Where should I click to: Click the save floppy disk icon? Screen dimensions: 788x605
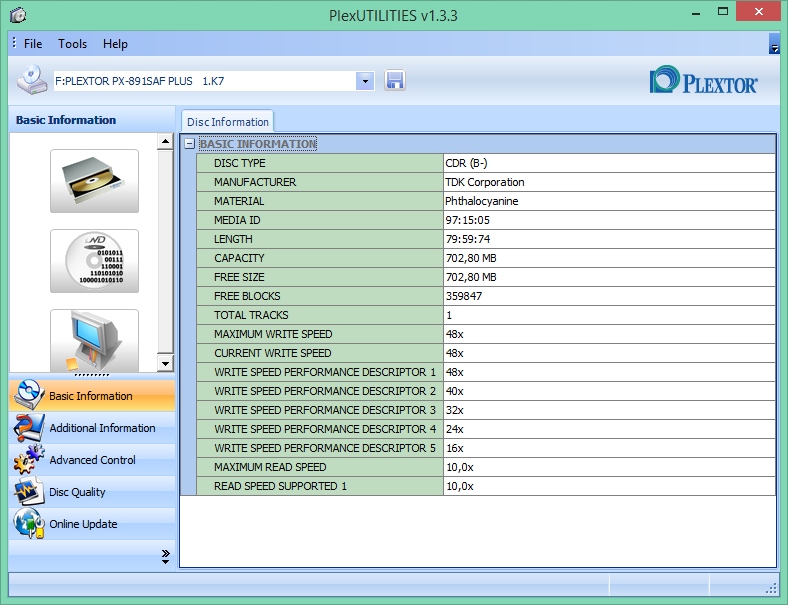pyautogui.click(x=395, y=81)
